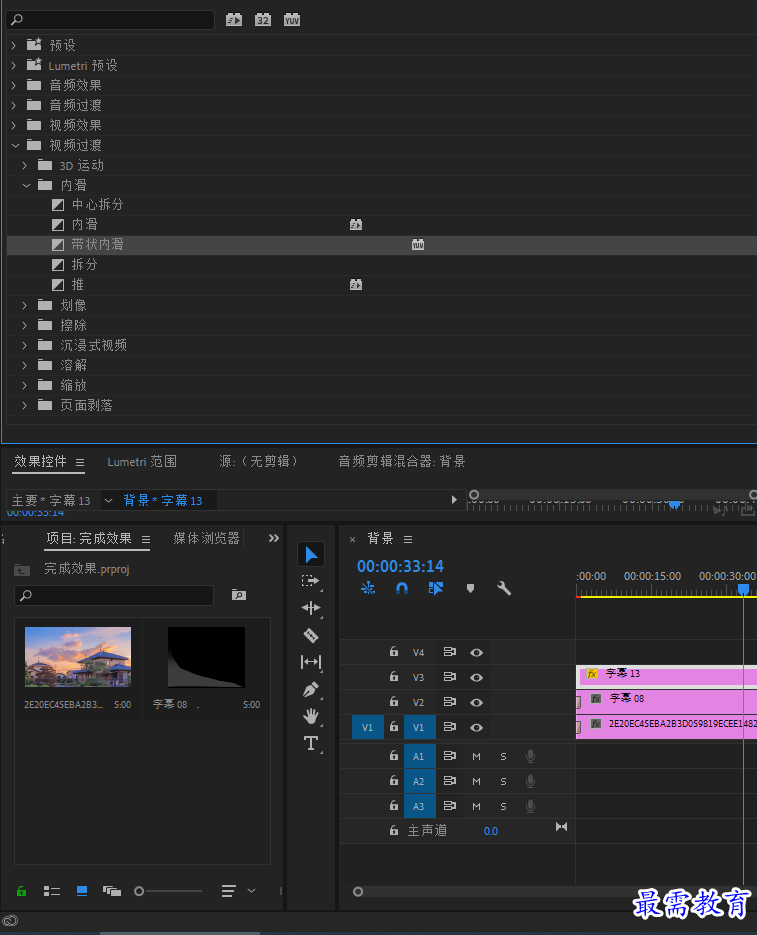Toggle YUV effects filter icon
Viewport: 757px width, 935px height.
click(x=292, y=20)
